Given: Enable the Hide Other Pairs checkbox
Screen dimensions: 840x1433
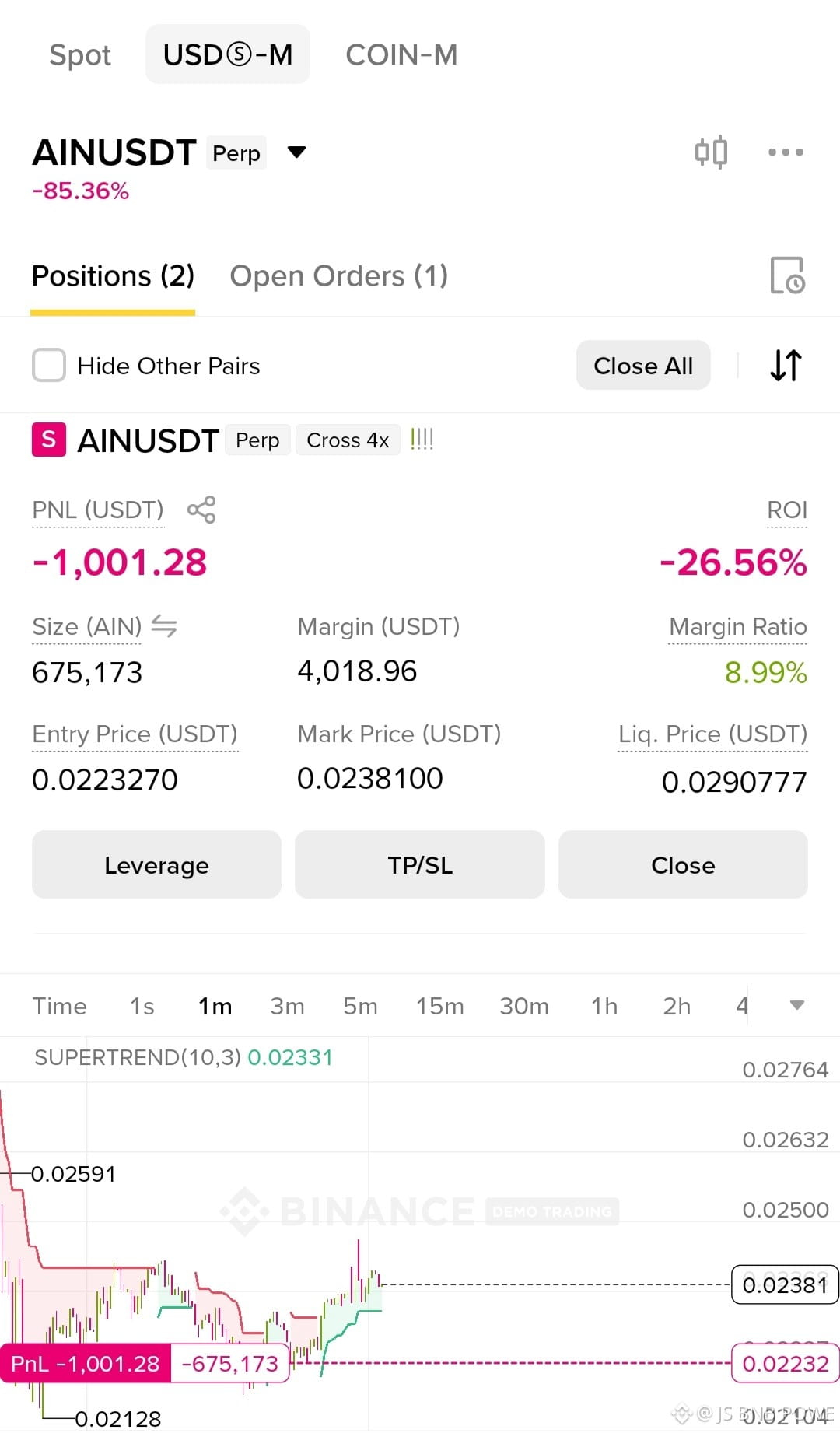Looking at the screenshot, I should pos(49,366).
